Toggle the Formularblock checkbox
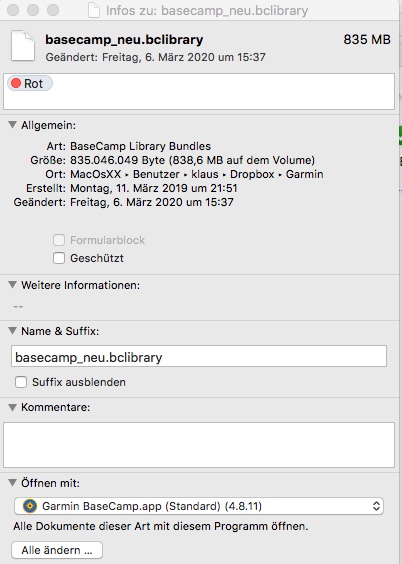The width and height of the screenshot is (402, 564). [x=59, y=240]
